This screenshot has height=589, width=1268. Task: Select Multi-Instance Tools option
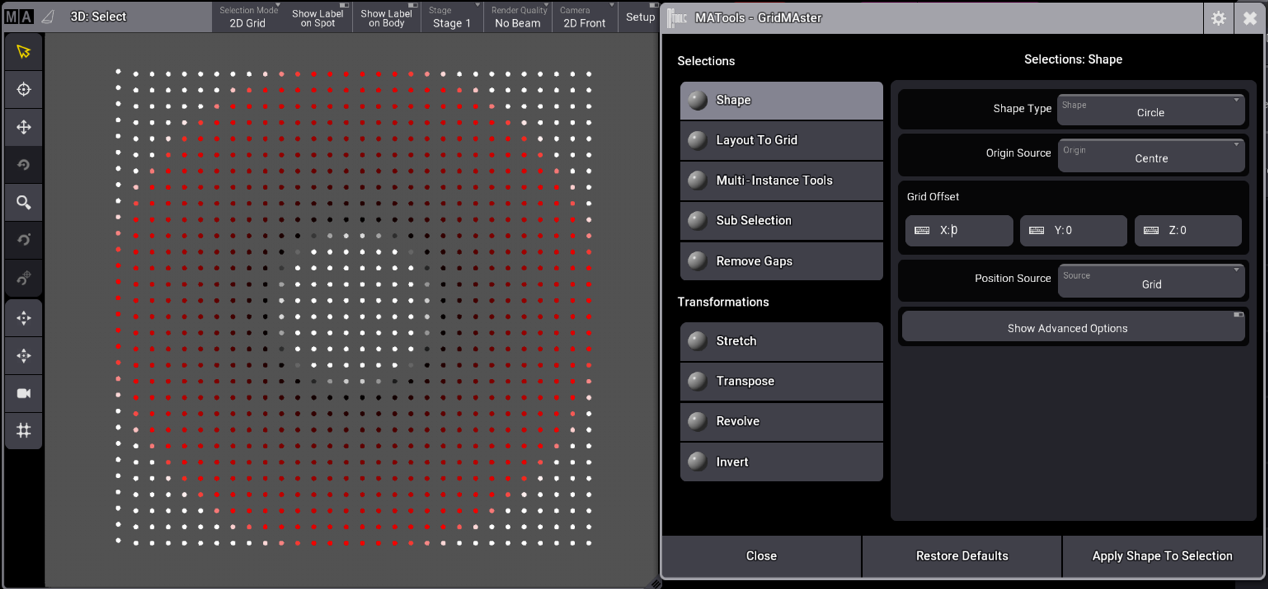781,180
